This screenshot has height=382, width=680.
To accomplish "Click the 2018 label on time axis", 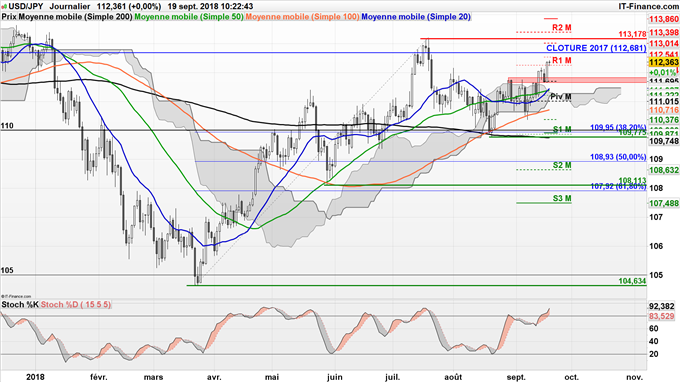I will 35,377.
